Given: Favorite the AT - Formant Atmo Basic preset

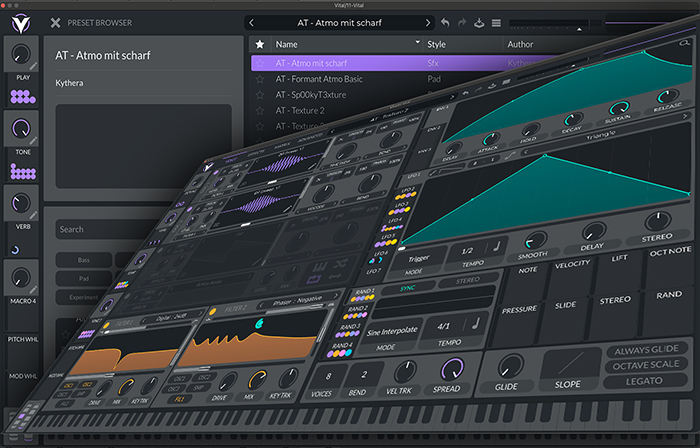Looking at the screenshot, I should pos(260,79).
